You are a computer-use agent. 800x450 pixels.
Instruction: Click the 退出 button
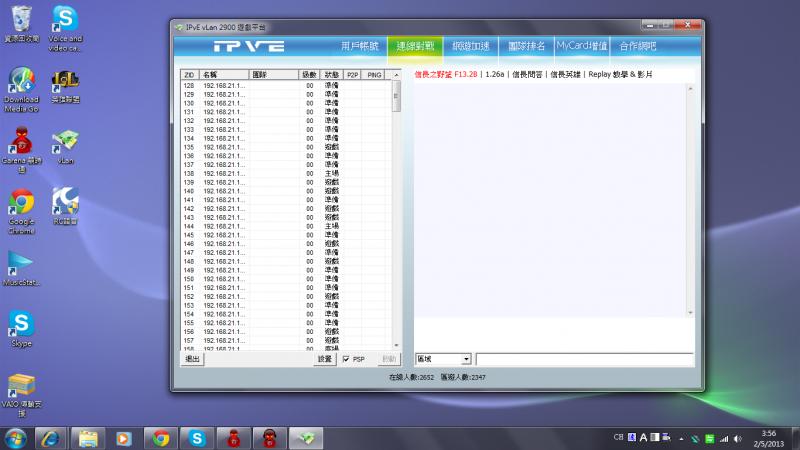(192, 359)
